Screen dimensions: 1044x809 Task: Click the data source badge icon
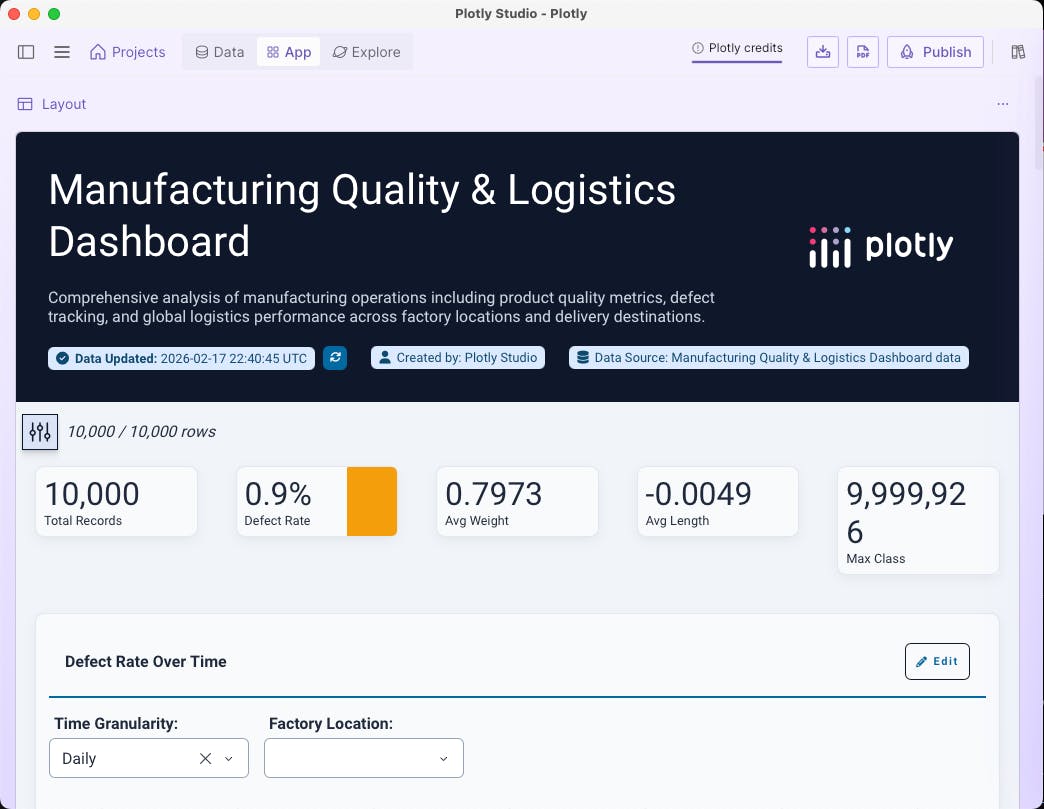pyautogui.click(x=582, y=357)
